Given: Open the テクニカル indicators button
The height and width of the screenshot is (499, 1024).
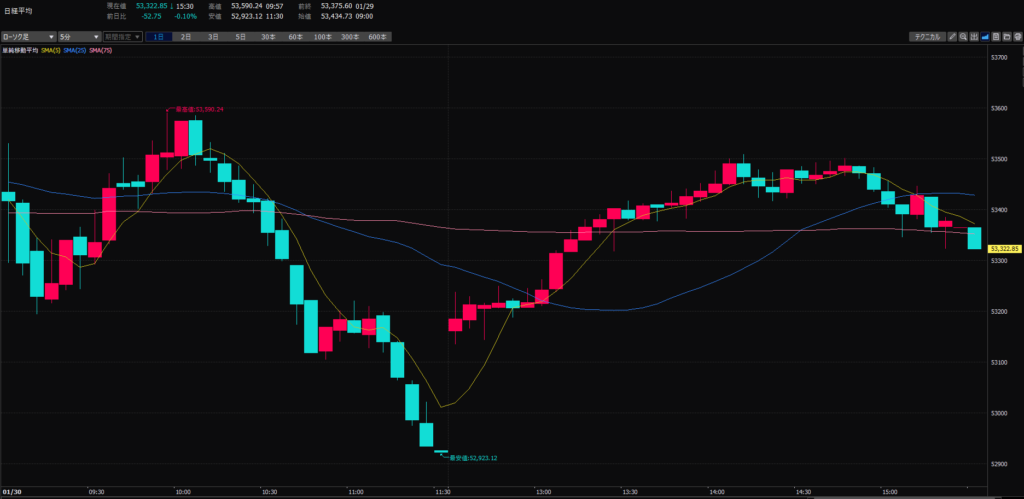Looking at the screenshot, I should [x=925, y=37].
